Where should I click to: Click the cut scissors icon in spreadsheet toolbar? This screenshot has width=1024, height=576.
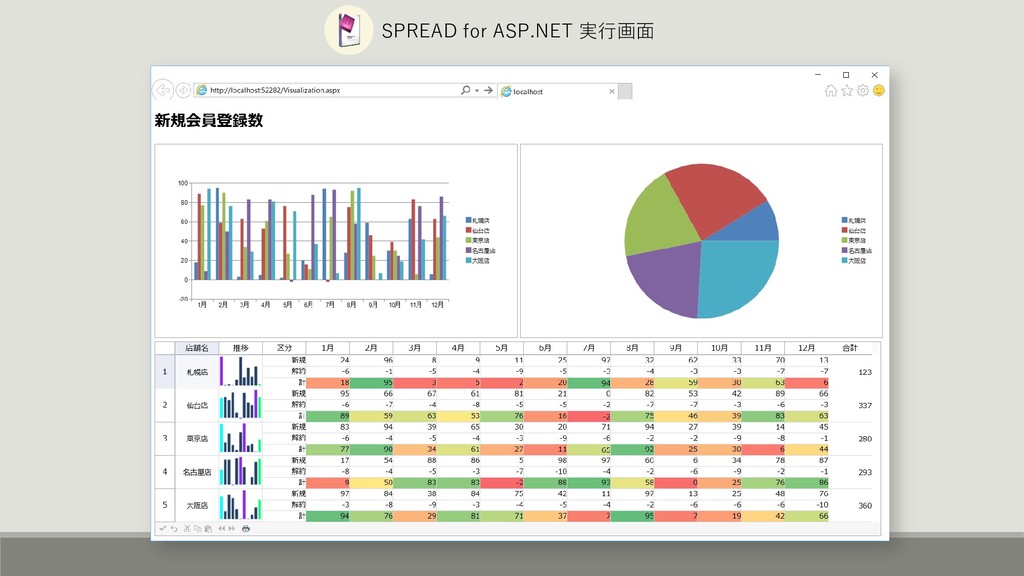pos(187,528)
